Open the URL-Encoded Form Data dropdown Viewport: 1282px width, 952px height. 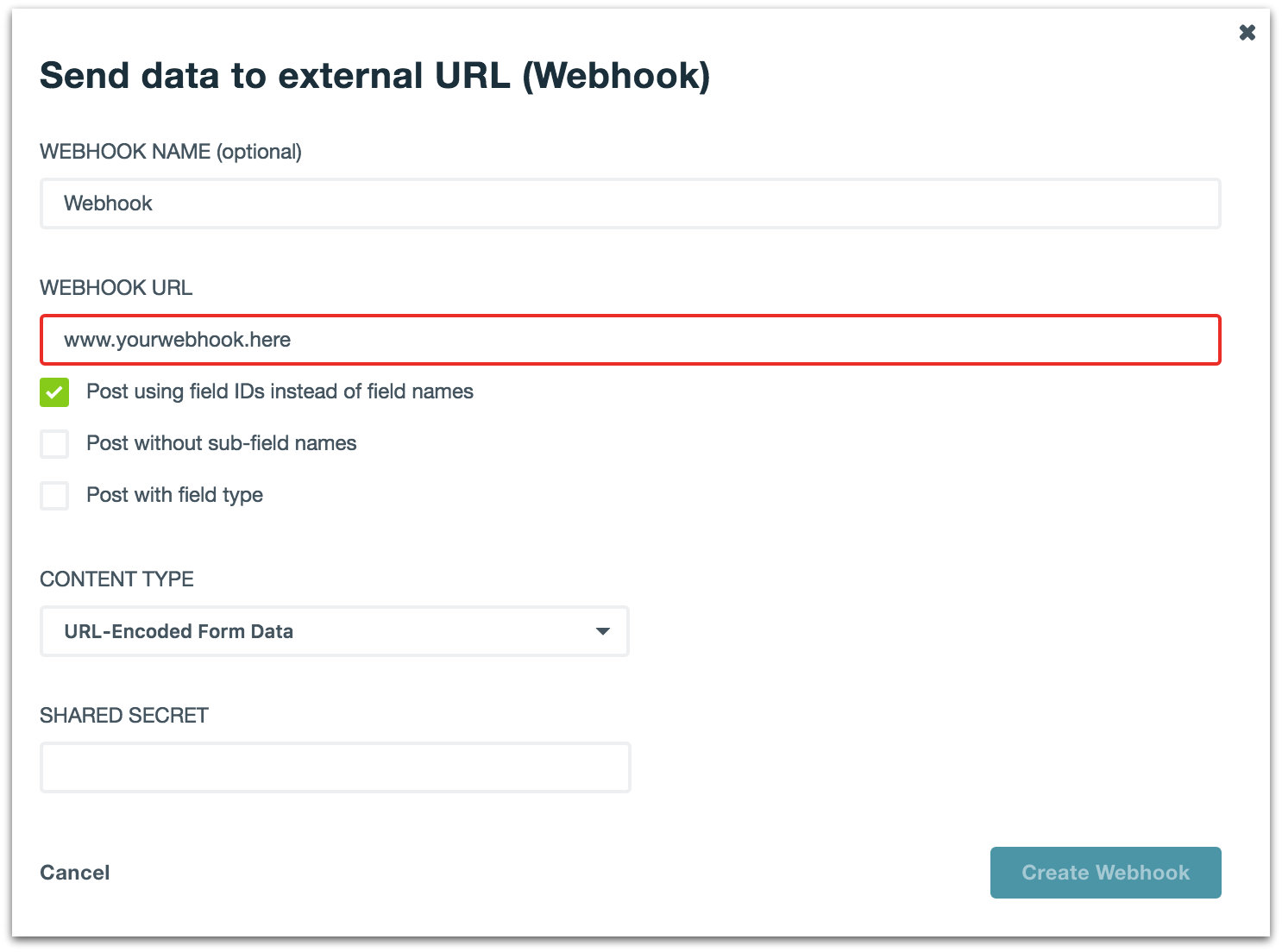pos(334,631)
